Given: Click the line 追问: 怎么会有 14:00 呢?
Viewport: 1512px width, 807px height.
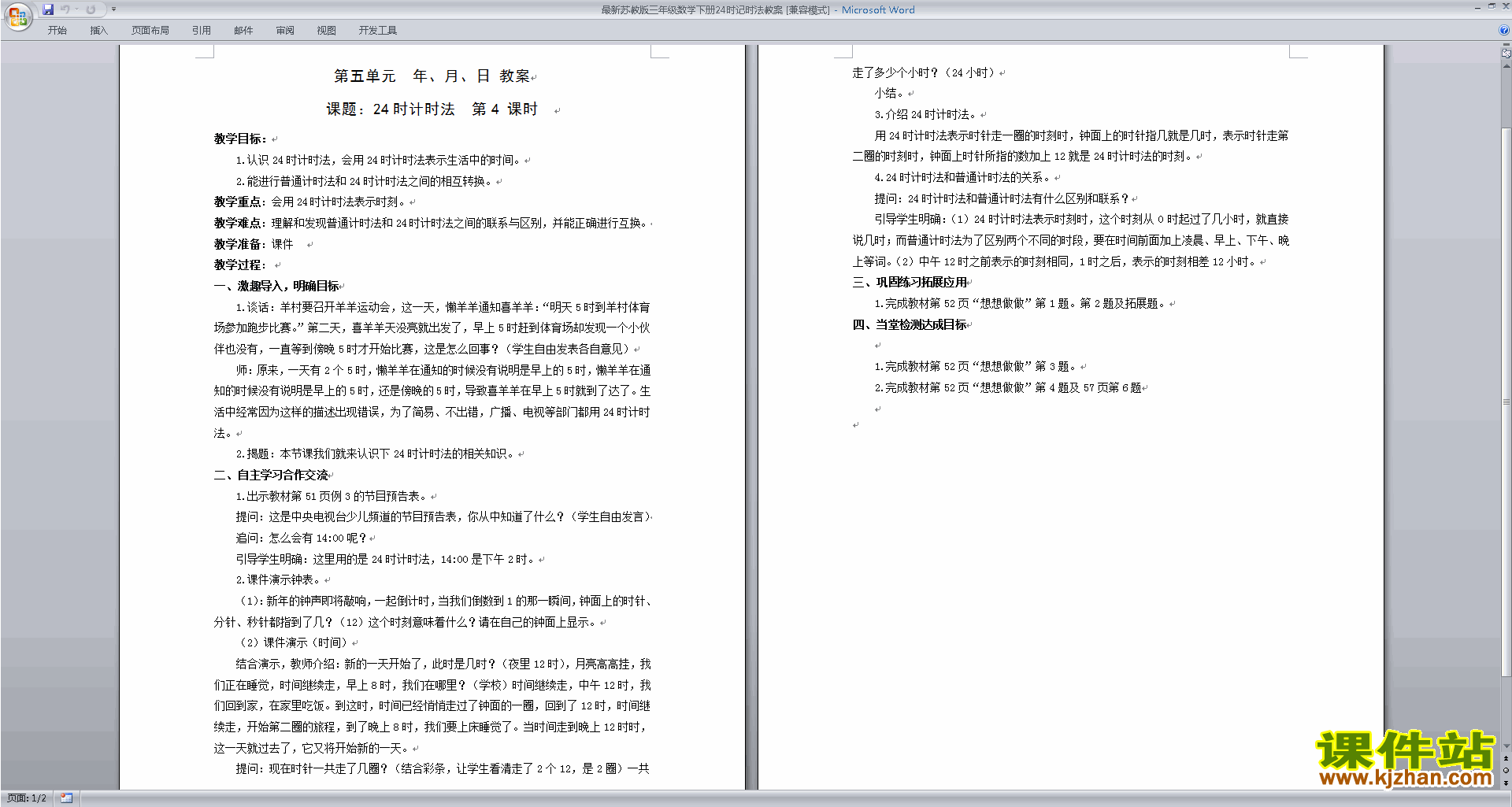Looking at the screenshot, I should pyautogui.click(x=302, y=539).
